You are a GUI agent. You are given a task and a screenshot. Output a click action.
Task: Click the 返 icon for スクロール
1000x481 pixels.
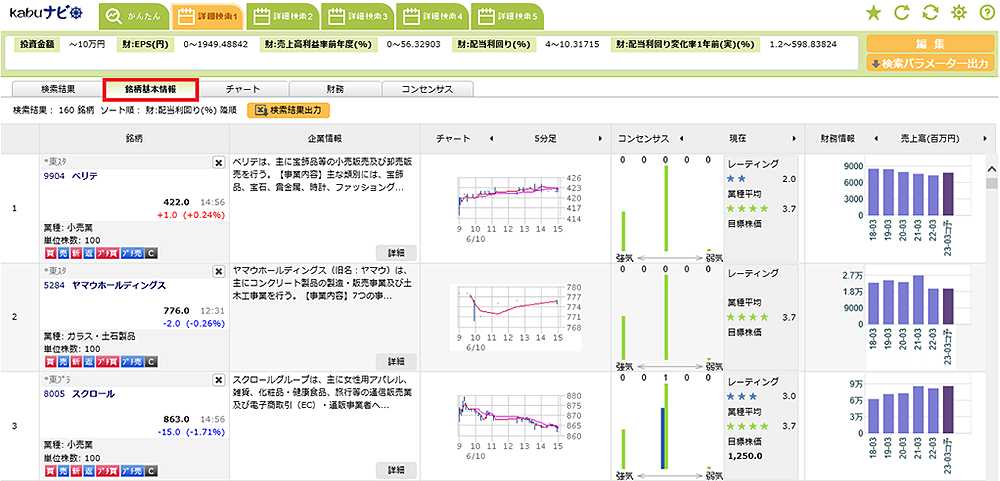(x=89, y=471)
